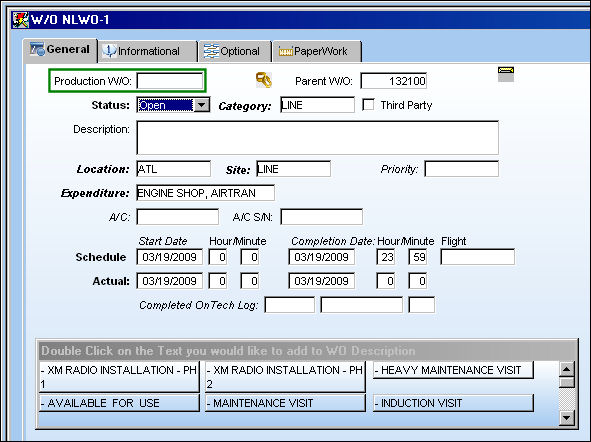Click the Actual completion Minute field
This screenshot has height=442, width=591.
(418, 281)
